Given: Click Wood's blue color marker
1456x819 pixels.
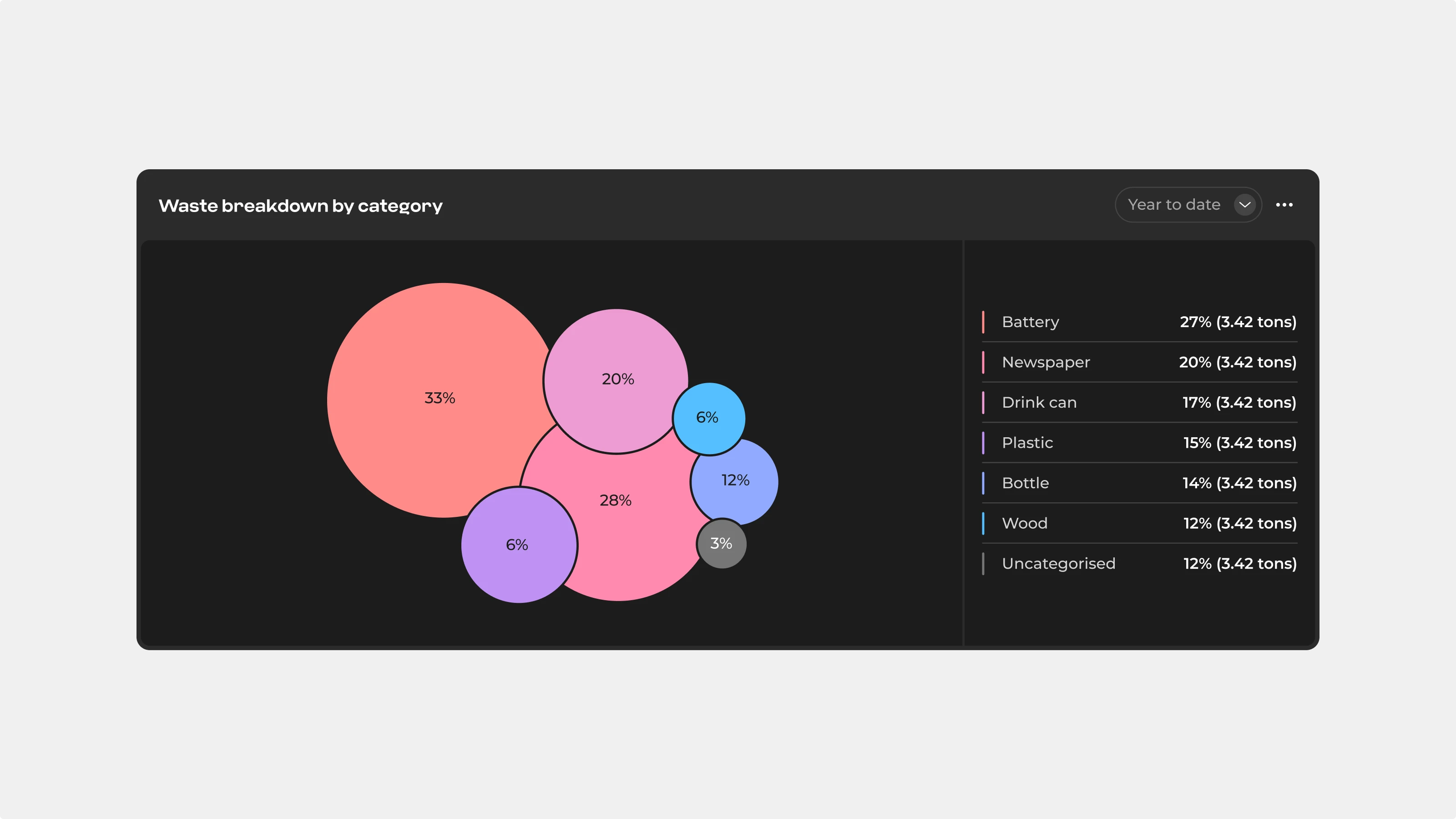Looking at the screenshot, I should click(x=983, y=523).
